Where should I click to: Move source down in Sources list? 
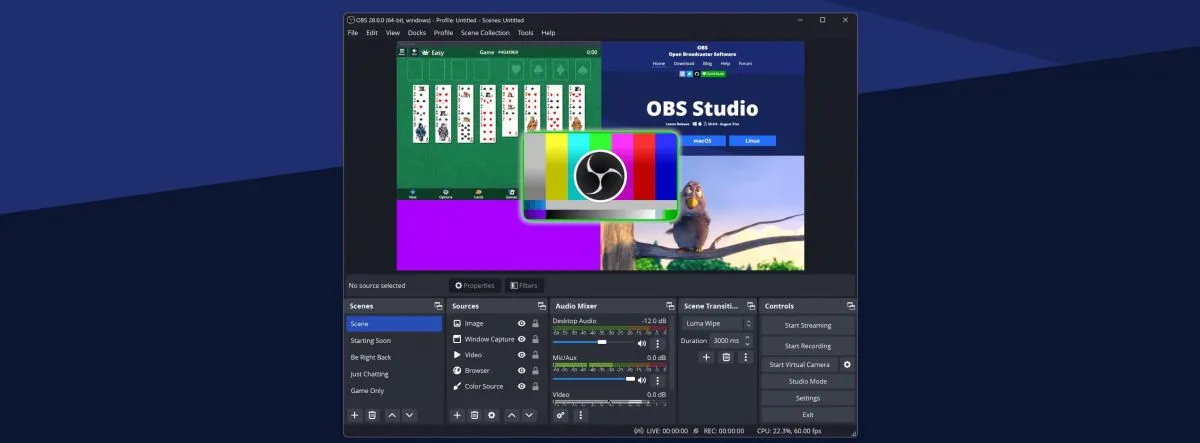tap(528, 414)
